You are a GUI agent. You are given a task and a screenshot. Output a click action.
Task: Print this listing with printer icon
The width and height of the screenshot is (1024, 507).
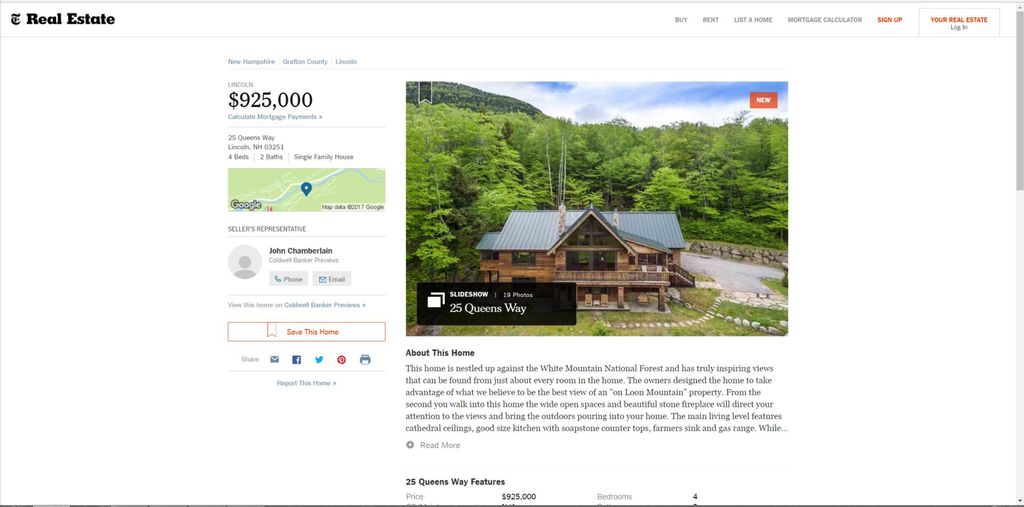click(365, 359)
